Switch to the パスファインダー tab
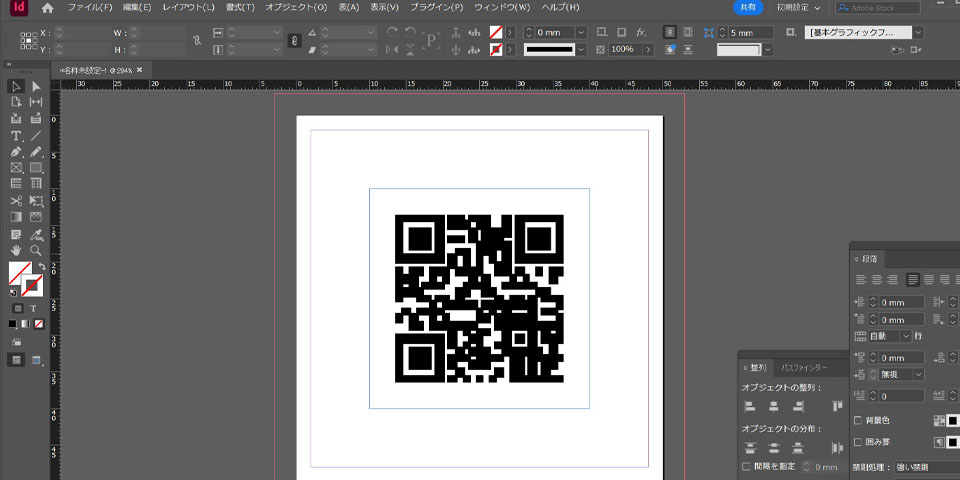 tap(805, 368)
